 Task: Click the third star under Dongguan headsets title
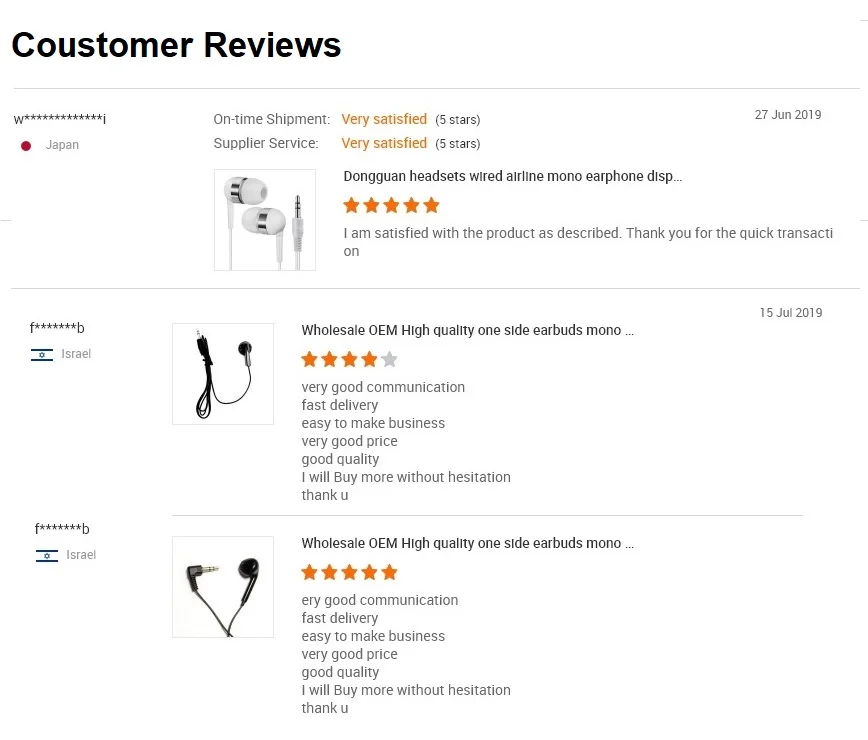(x=391, y=205)
